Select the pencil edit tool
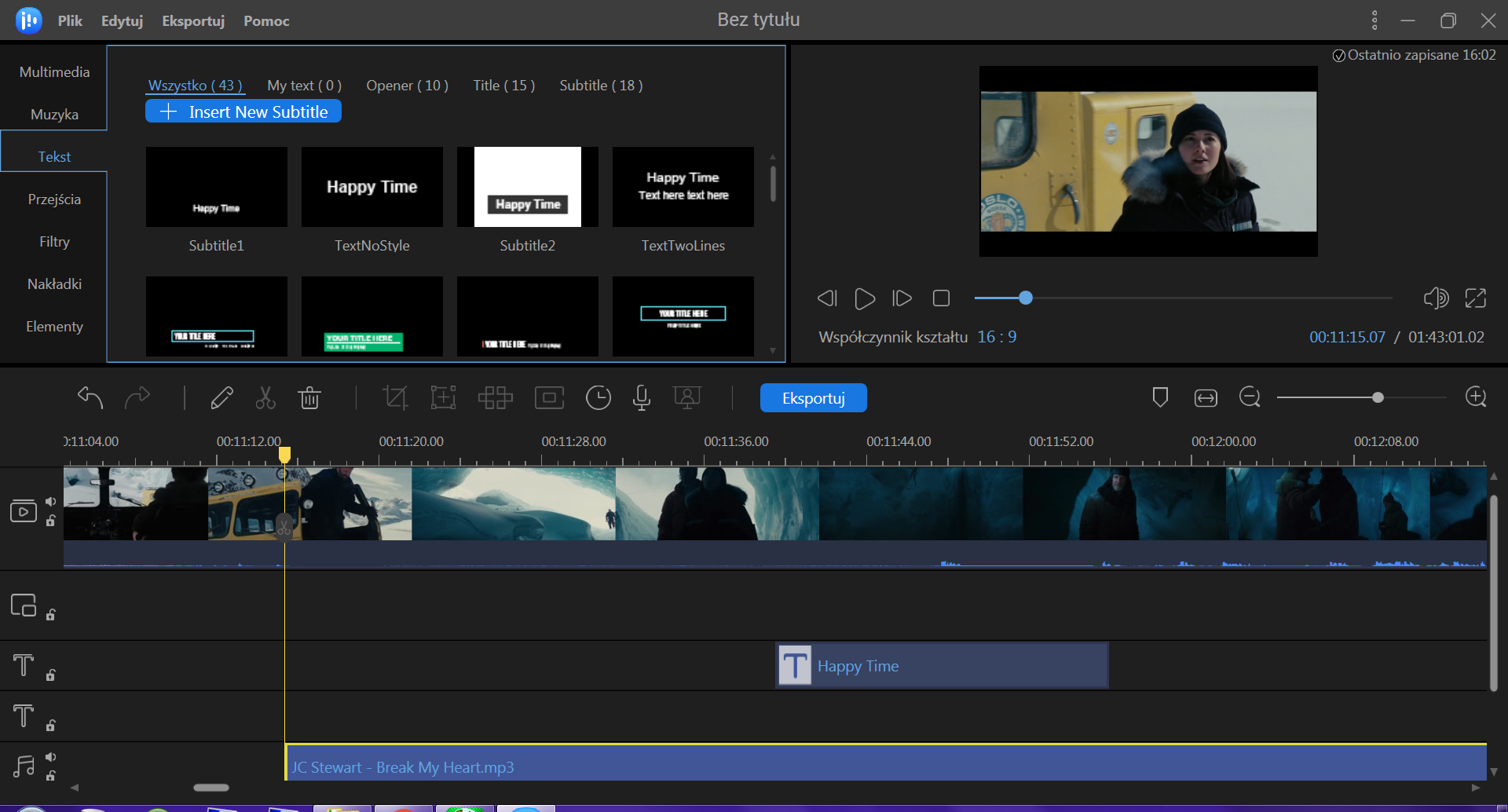1508x812 pixels. [221, 398]
